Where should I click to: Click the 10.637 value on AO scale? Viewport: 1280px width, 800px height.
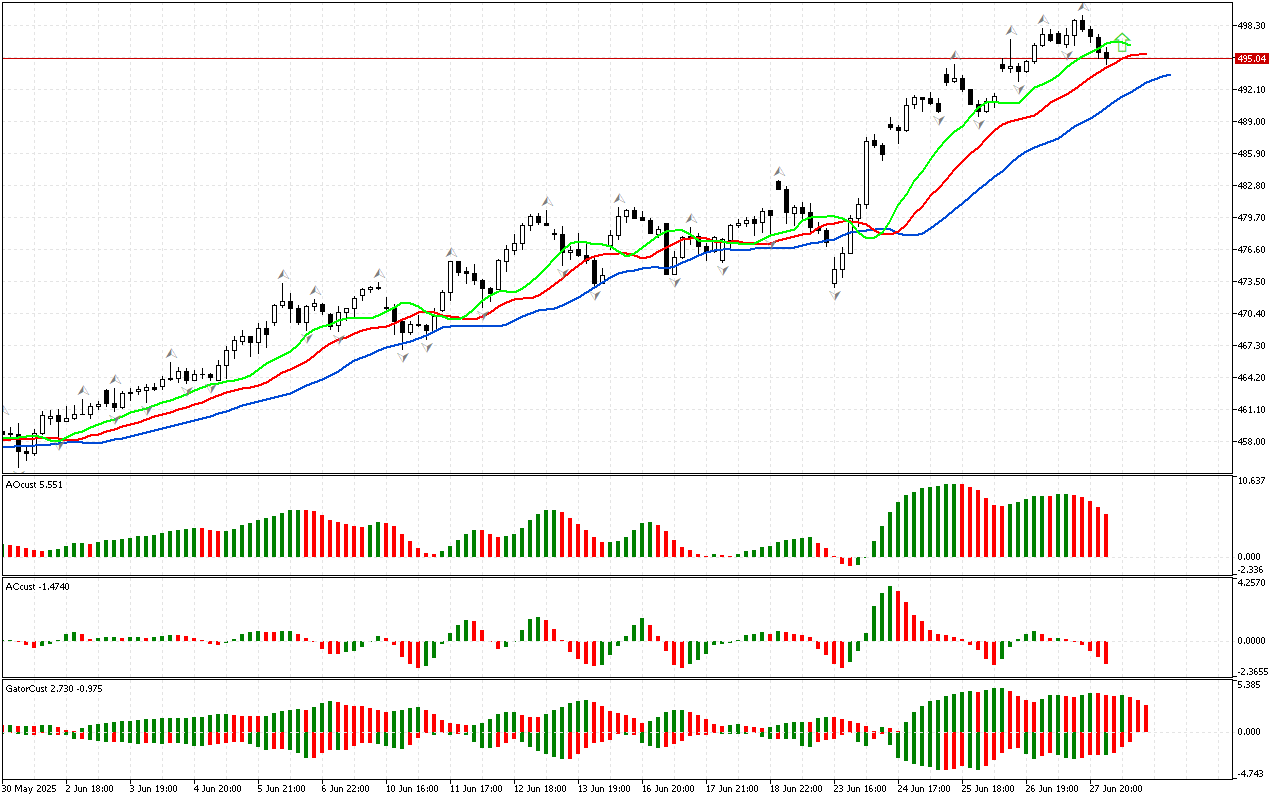(1252, 481)
